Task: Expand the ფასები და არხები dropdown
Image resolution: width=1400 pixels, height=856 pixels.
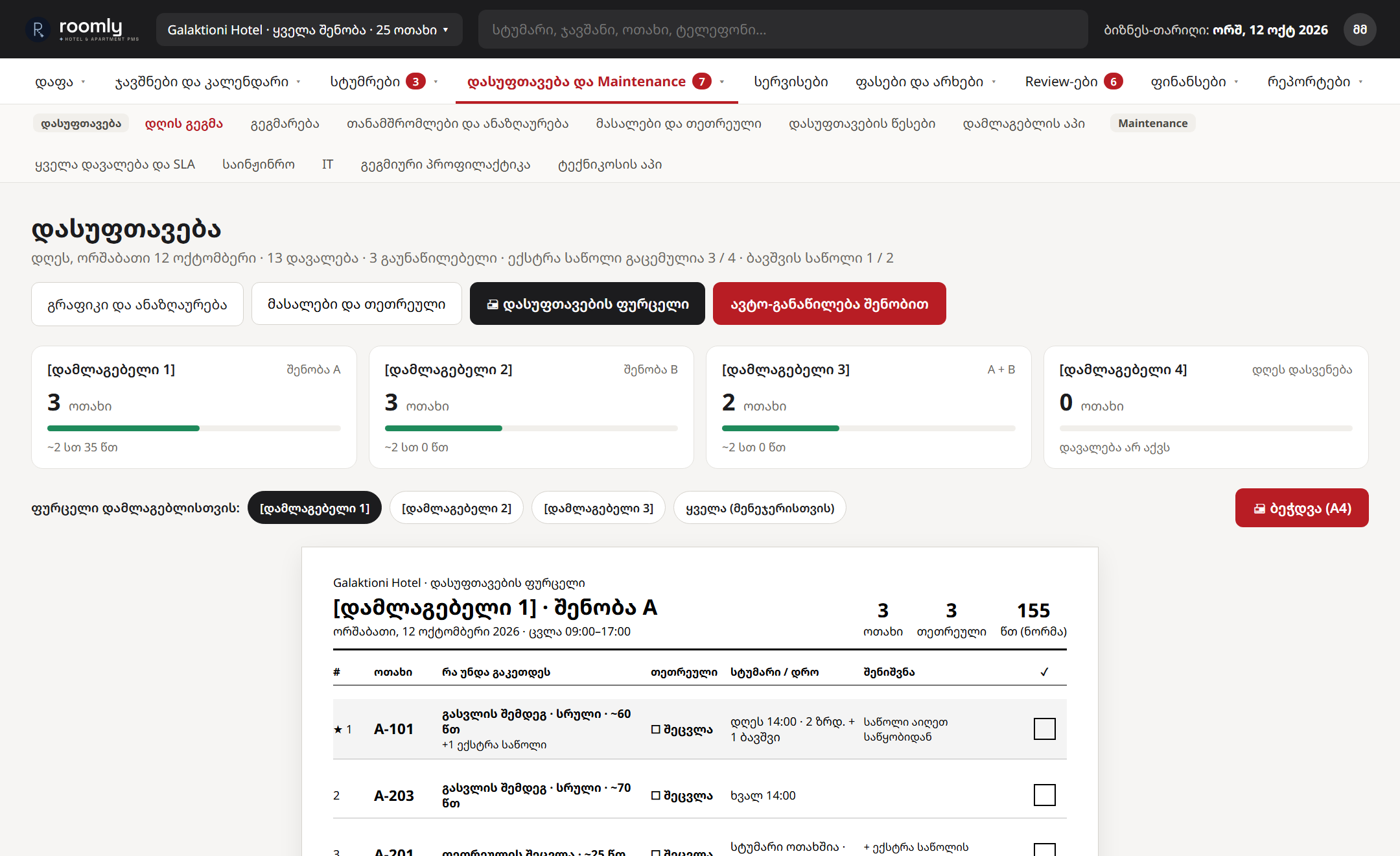Action: (994, 82)
